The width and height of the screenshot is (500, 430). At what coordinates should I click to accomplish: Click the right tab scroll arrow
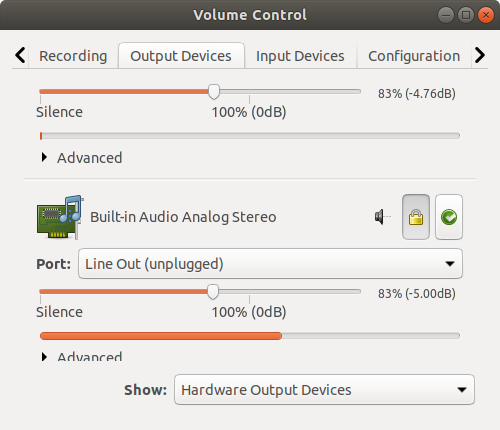point(480,55)
